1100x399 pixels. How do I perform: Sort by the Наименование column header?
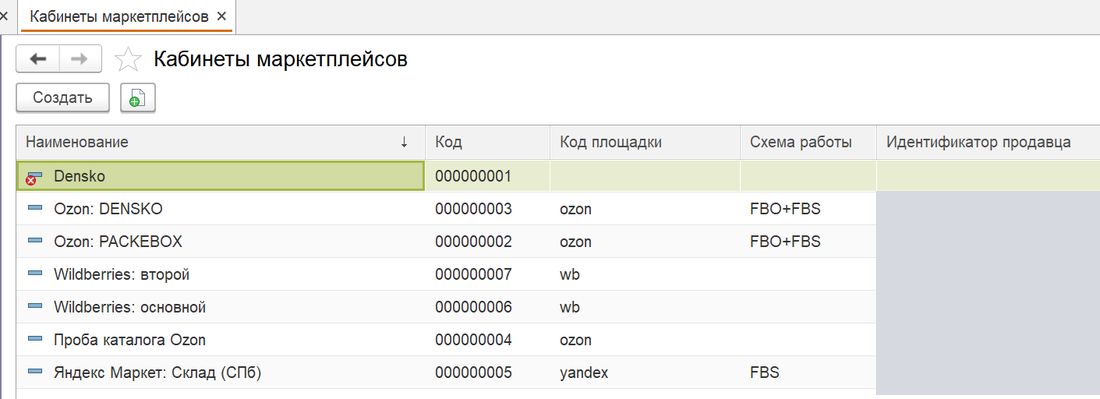221,142
